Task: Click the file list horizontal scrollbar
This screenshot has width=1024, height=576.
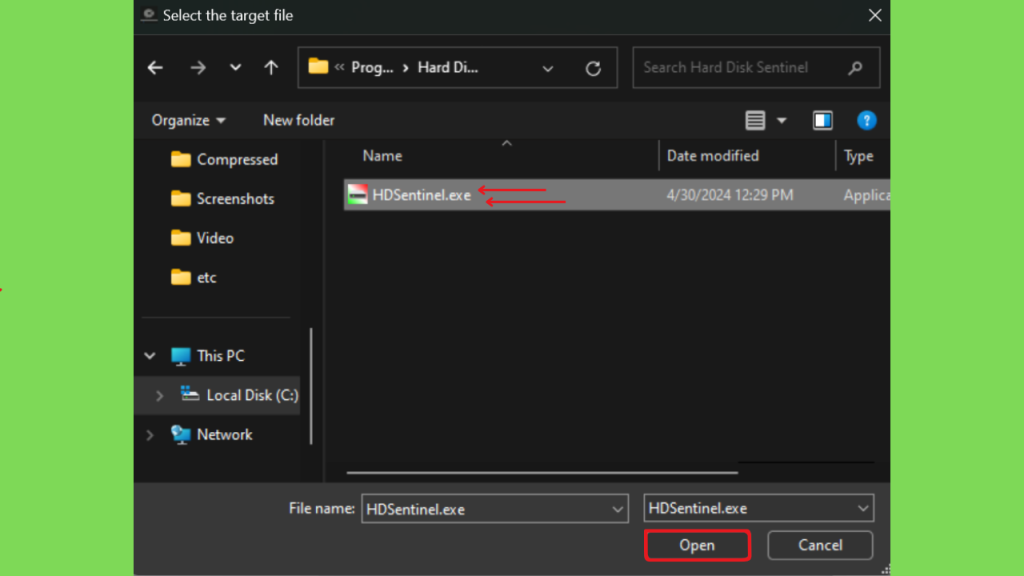Action: click(x=542, y=472)
